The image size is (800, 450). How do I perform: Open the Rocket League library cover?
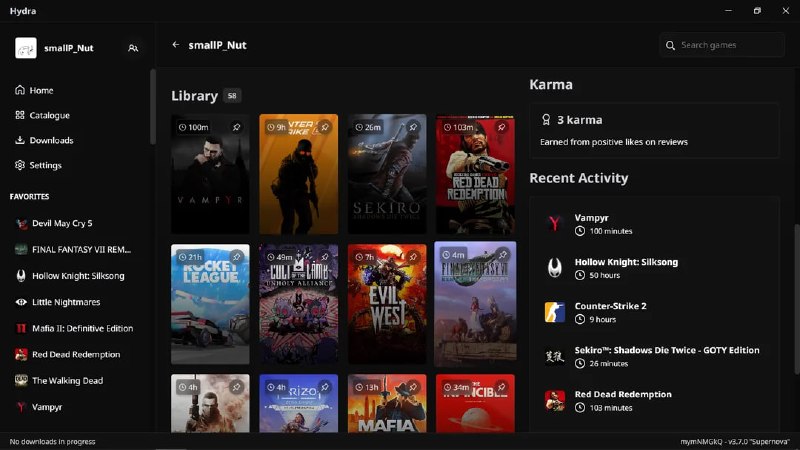click(210, 304)
